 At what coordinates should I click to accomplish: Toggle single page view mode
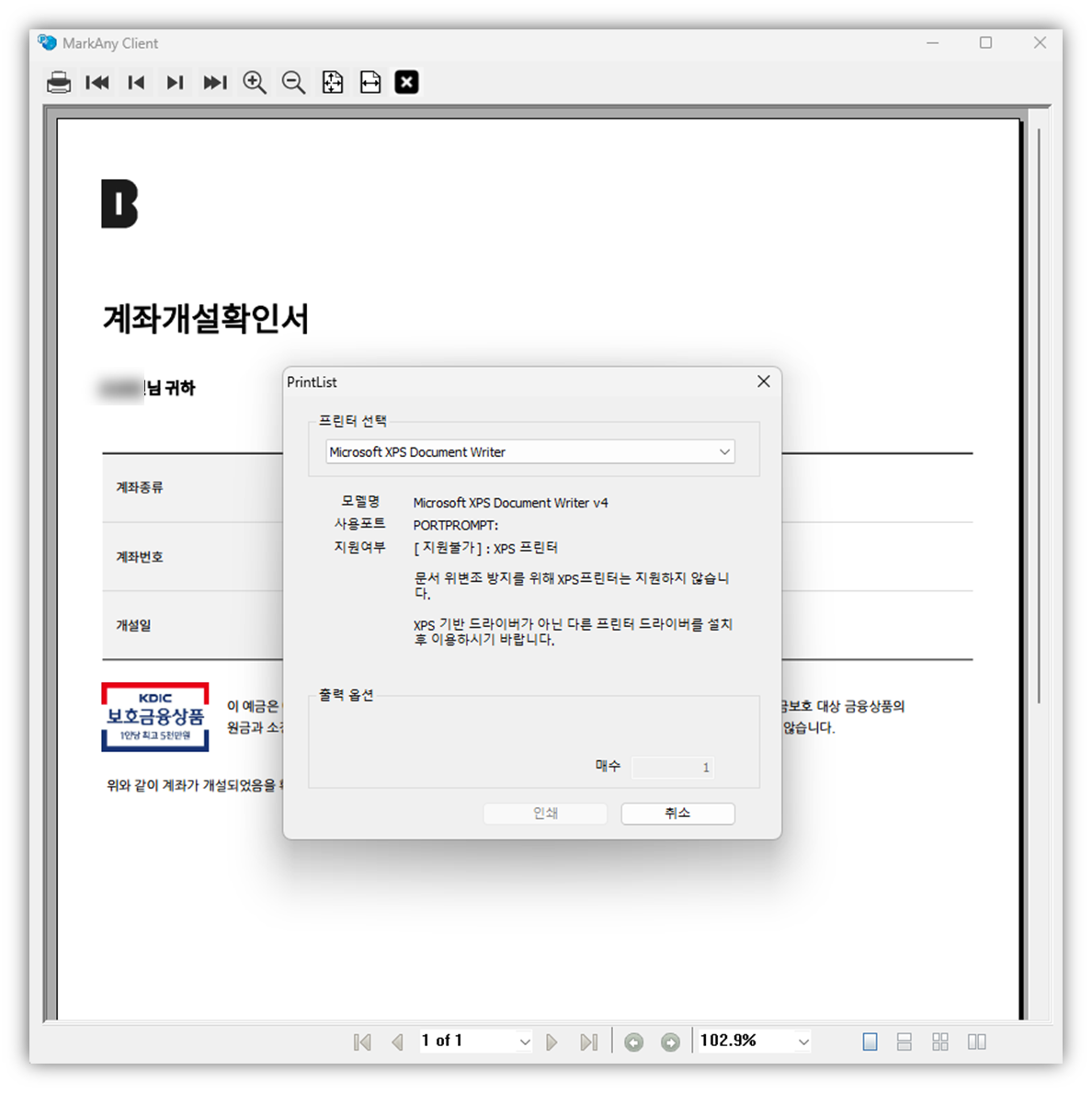[869, 1041]
